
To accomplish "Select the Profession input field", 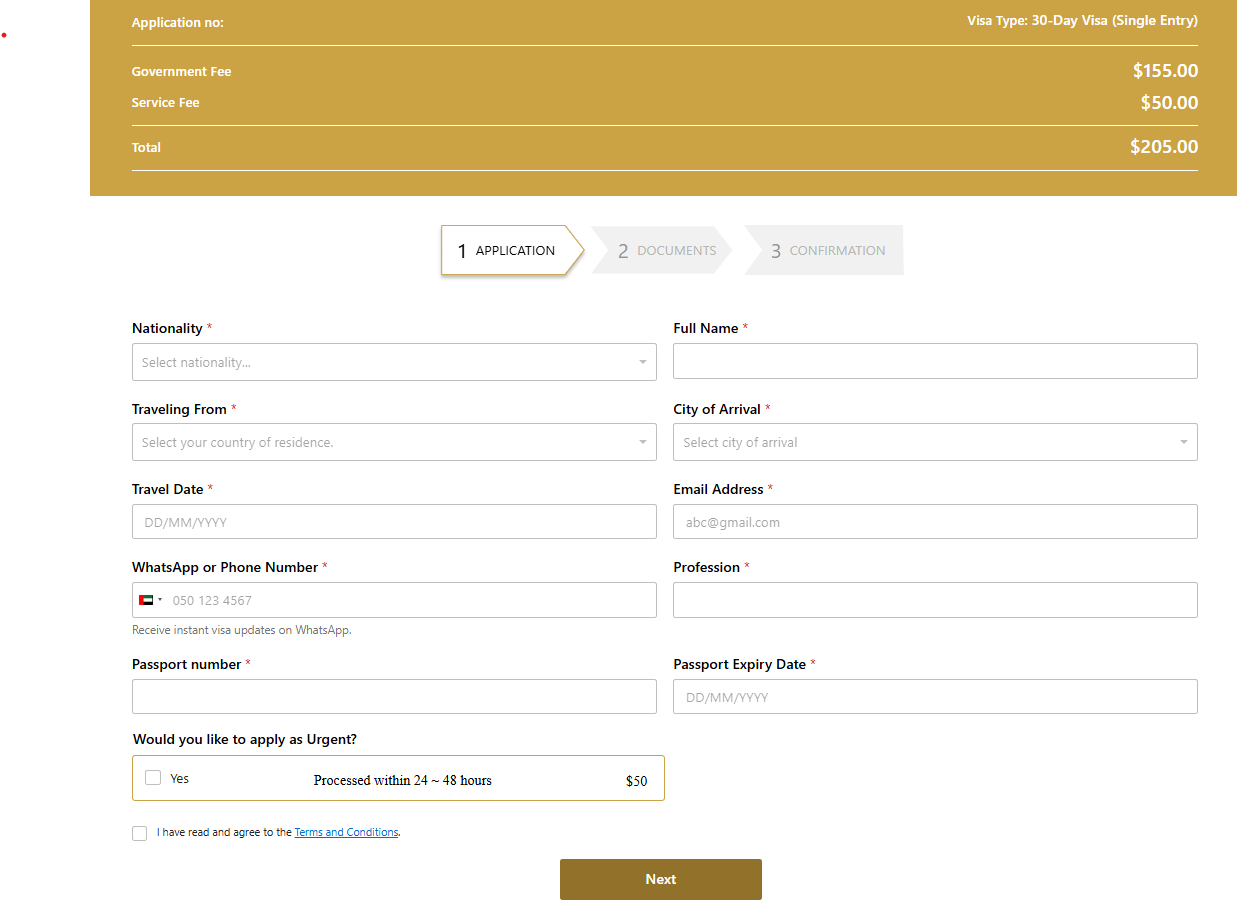I will point(934,600).
